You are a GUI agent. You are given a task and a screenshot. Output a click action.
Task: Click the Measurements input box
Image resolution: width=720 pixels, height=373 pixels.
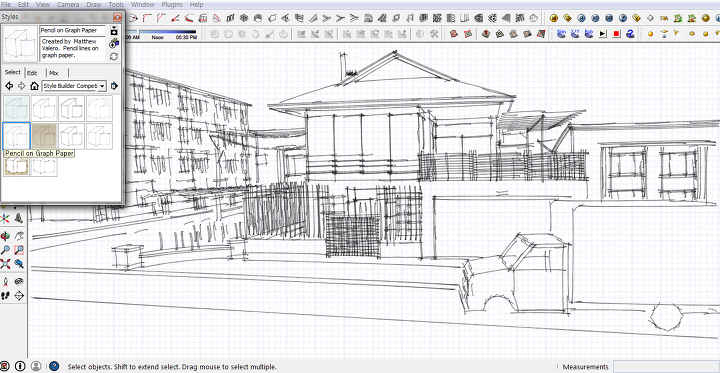pyautogui.click(x=666, y=366)
